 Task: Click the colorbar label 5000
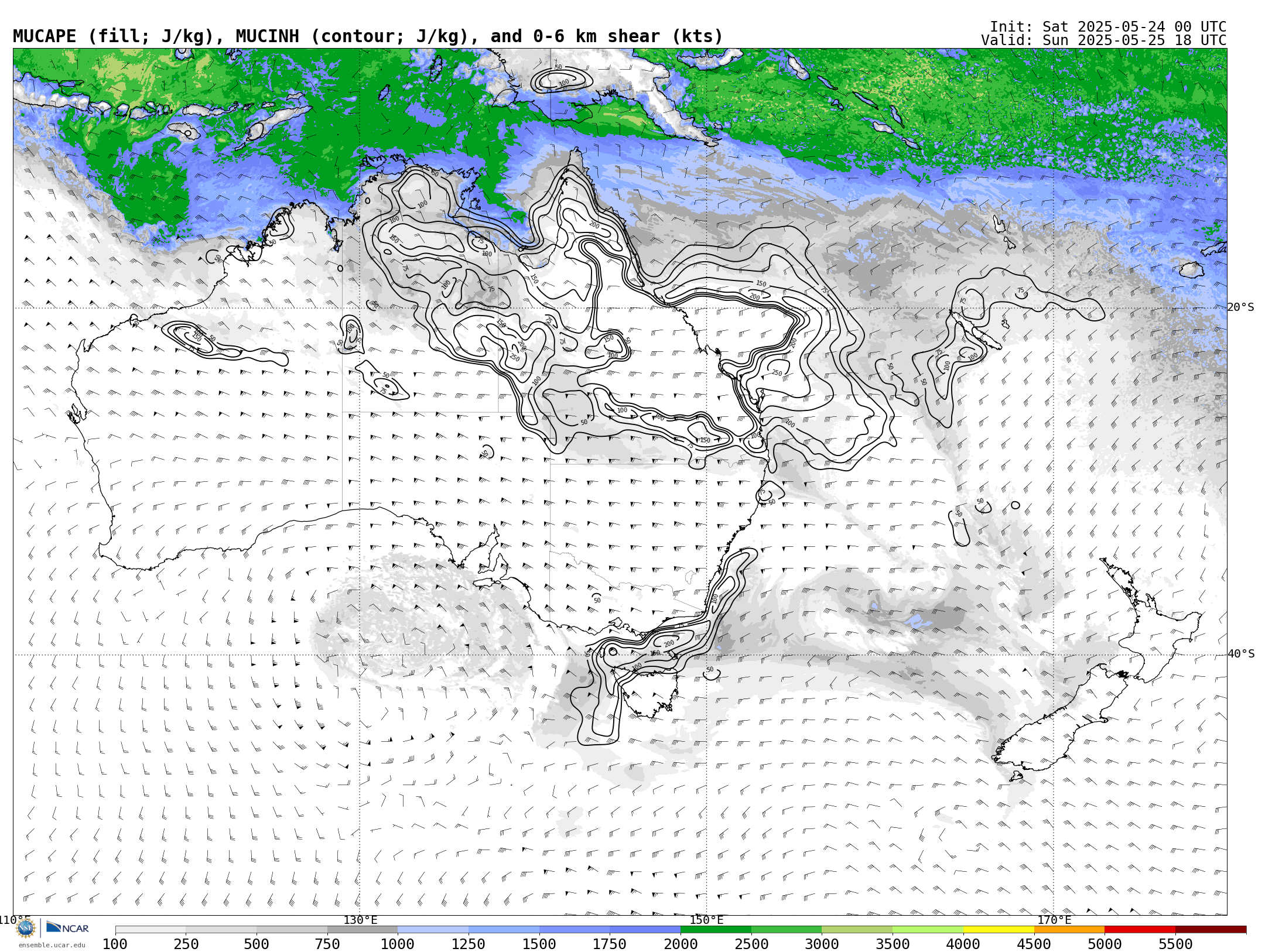tap(1105, 944)
